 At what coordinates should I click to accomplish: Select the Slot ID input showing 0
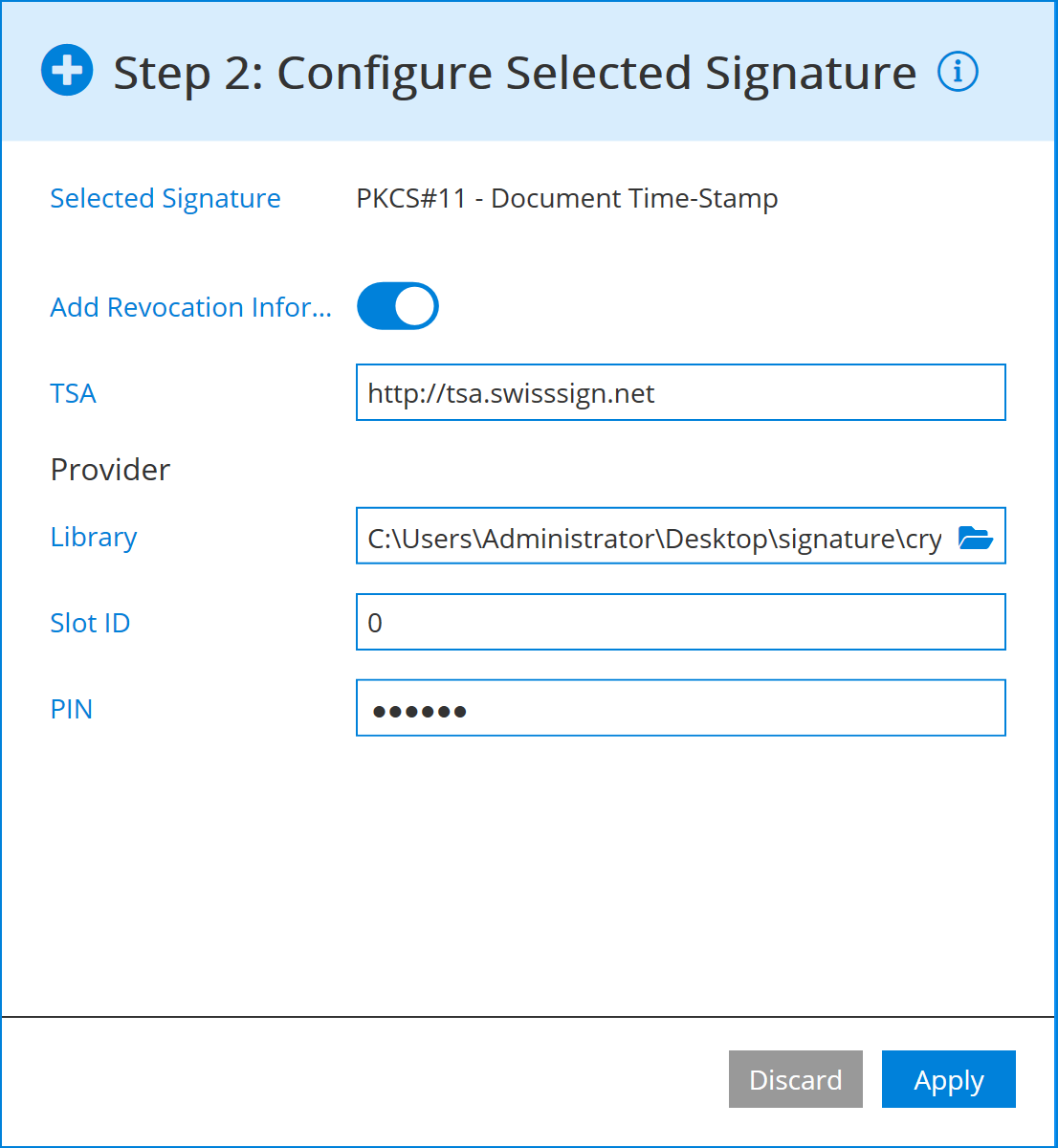pos(680,621)
